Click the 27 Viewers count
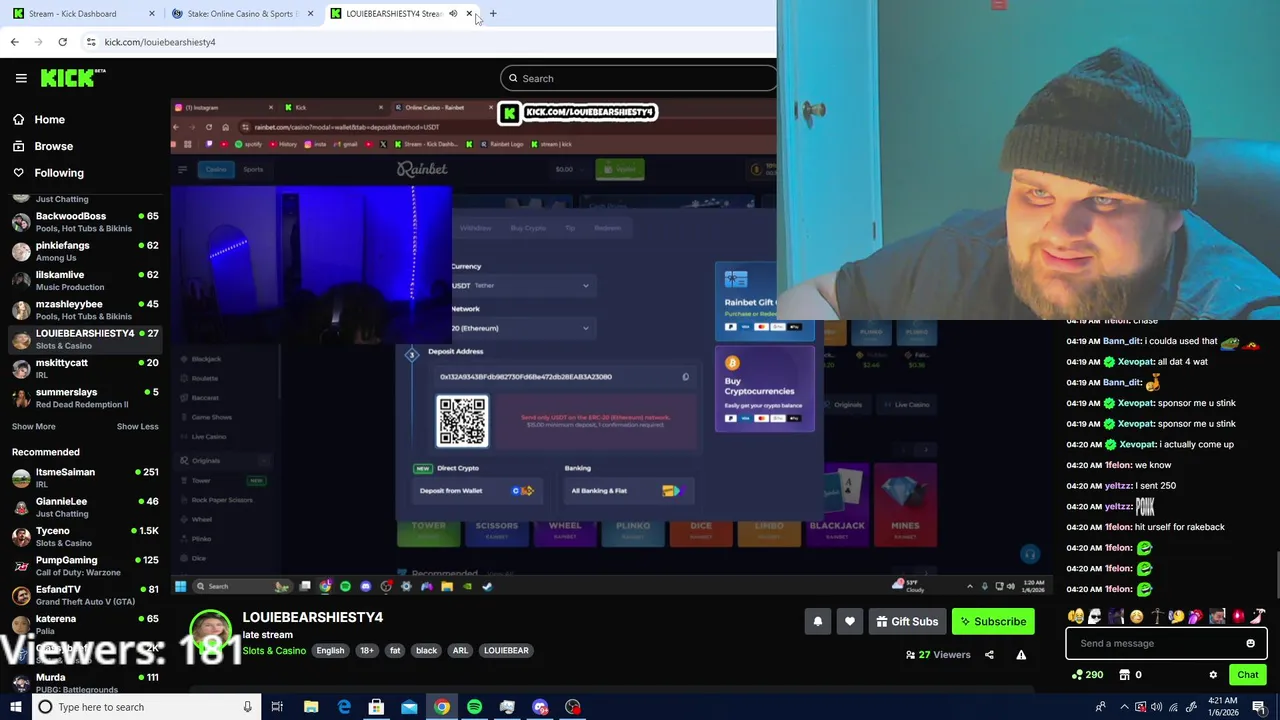The image size is (1280, 720). 938,655
